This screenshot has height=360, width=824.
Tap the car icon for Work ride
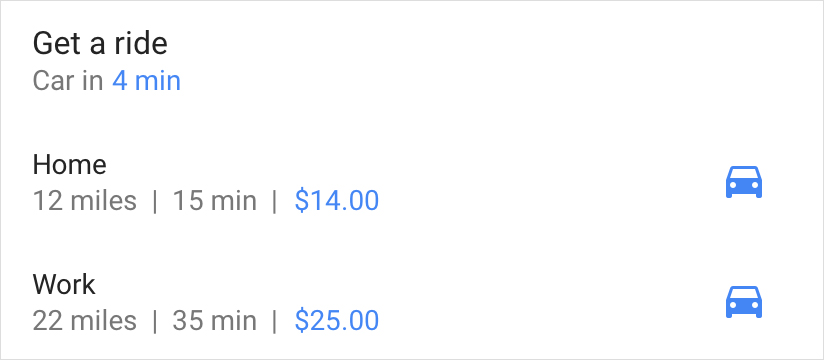click(x=744, y=302)
